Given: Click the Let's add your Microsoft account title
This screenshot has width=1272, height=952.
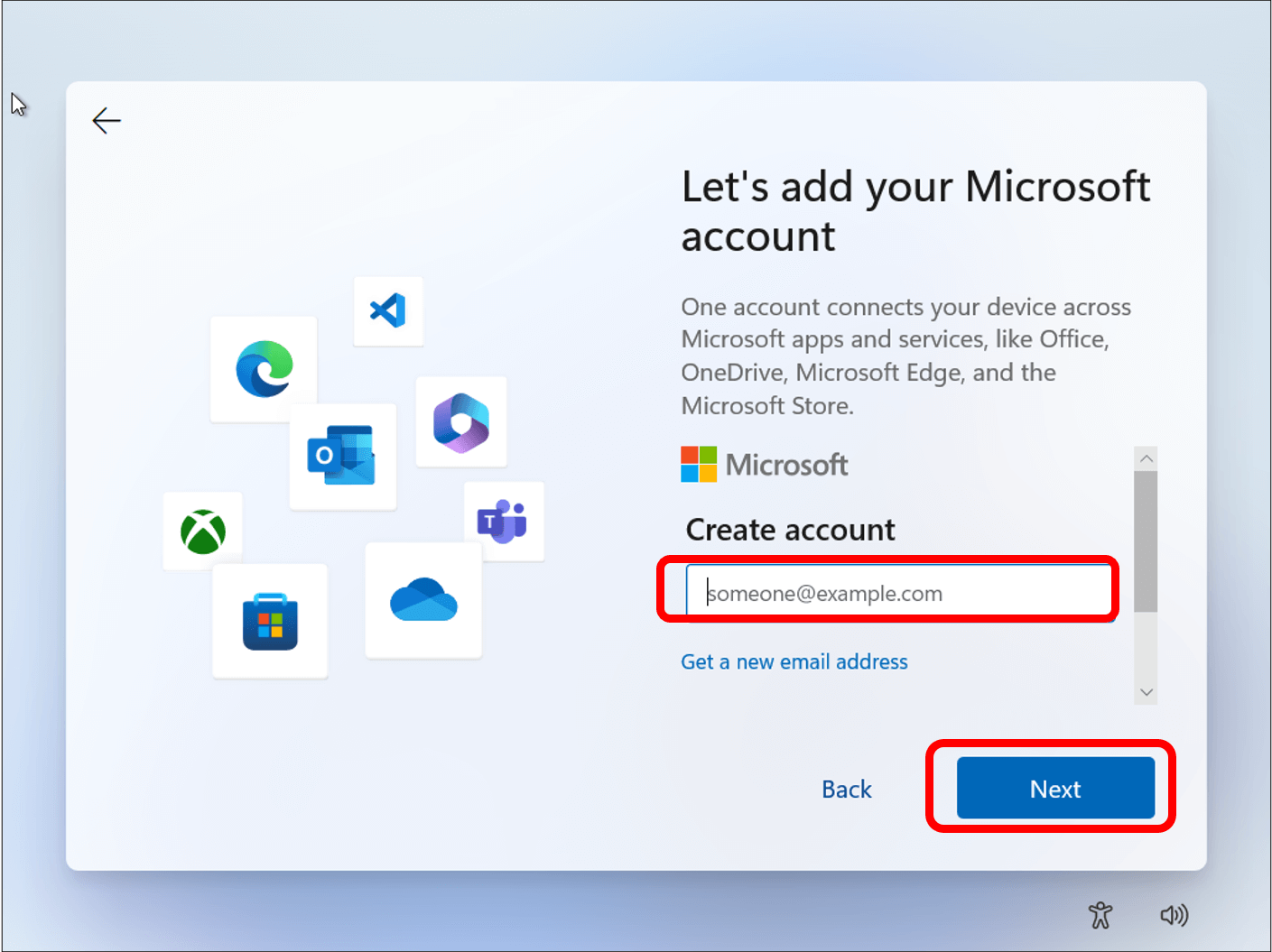Looking at the screenshot, I should pos(915,211).
